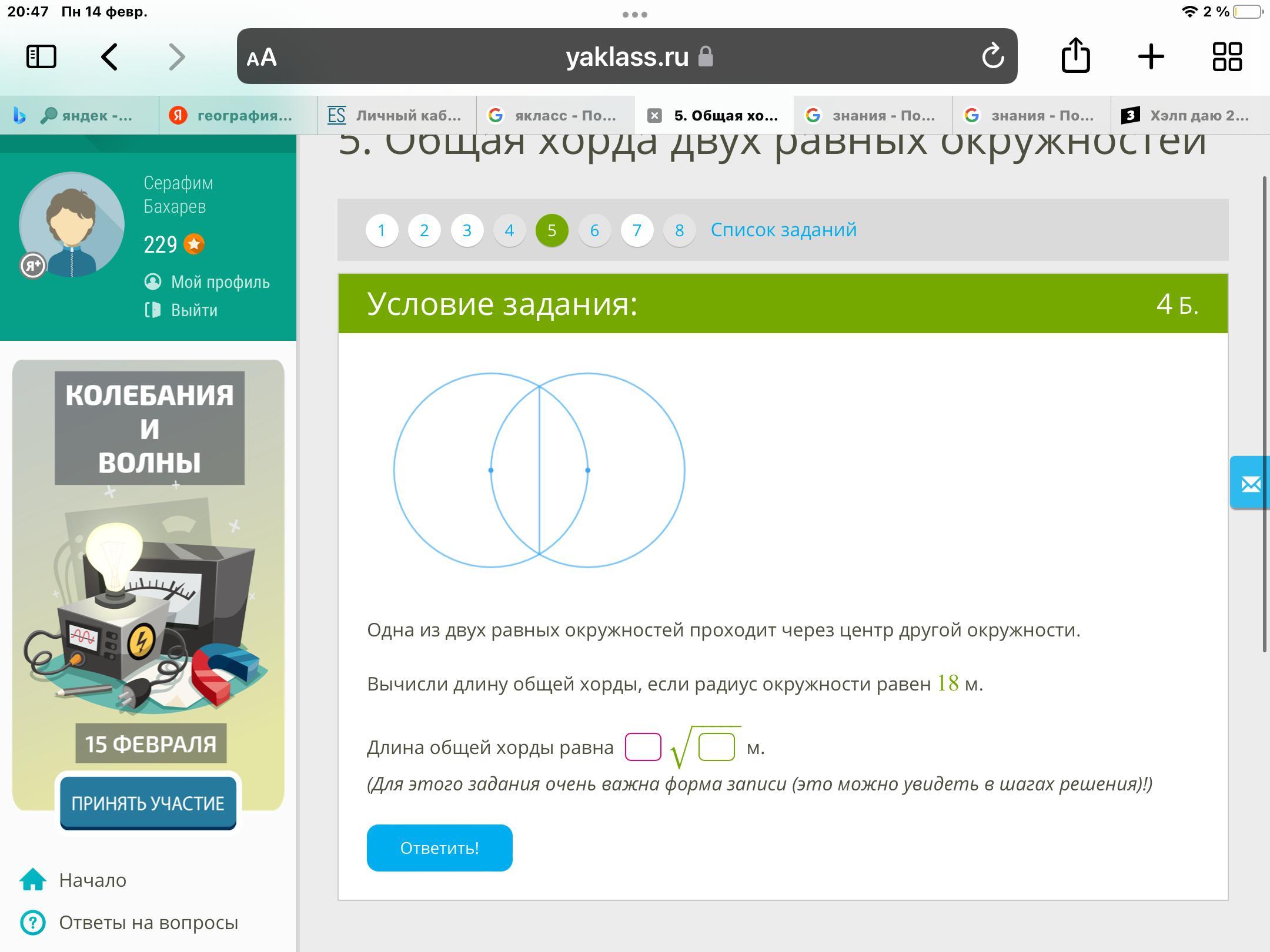Tap the AA reader settings button
Viewport: 1270px width, 952px height.
point(262,58)
